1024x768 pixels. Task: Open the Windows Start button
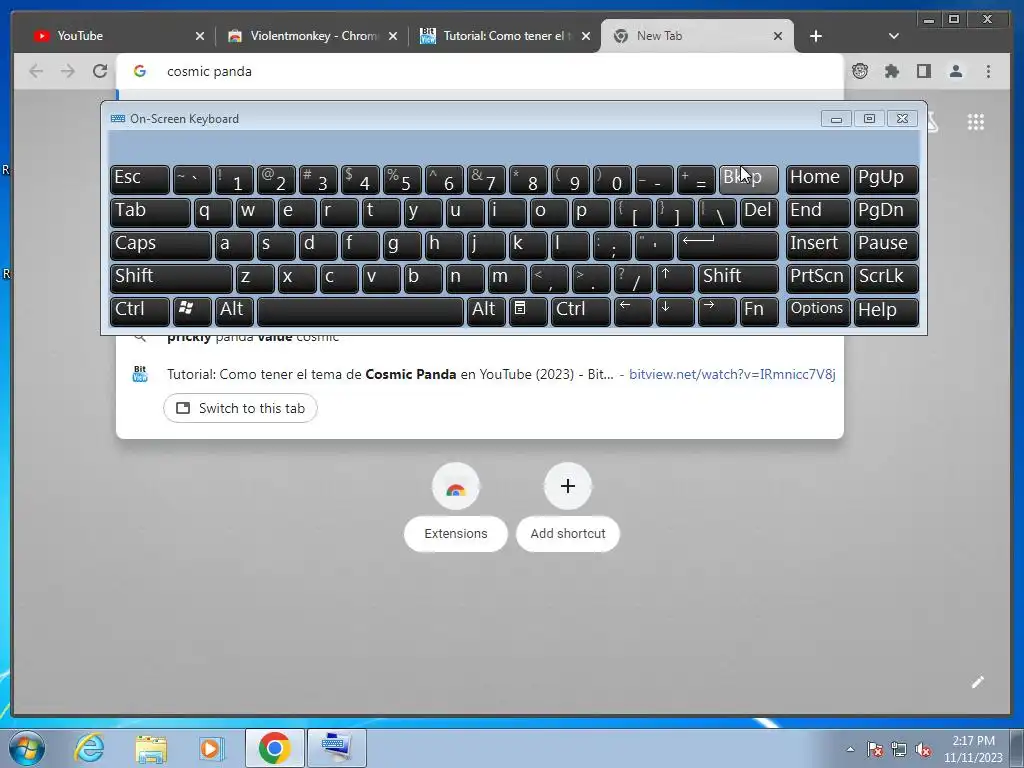click(x=27, y=748)
